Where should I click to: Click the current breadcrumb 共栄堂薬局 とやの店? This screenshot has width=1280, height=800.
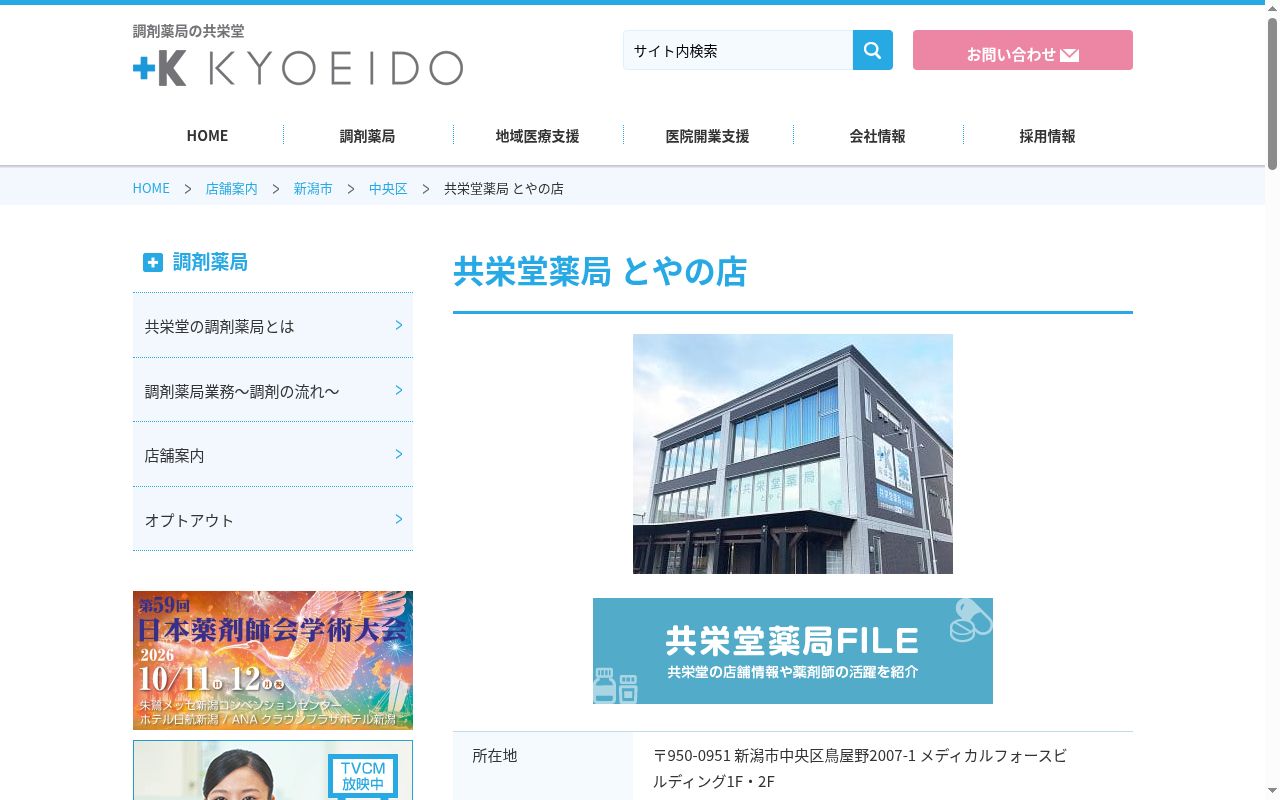(x=504, y=188)
